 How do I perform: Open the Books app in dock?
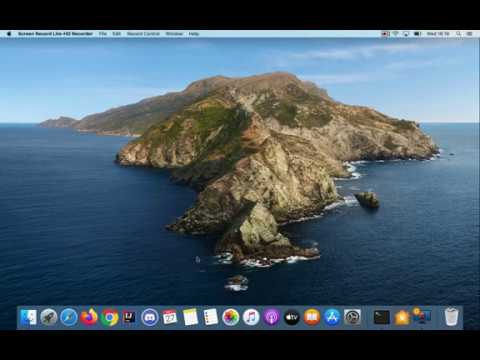312,317
